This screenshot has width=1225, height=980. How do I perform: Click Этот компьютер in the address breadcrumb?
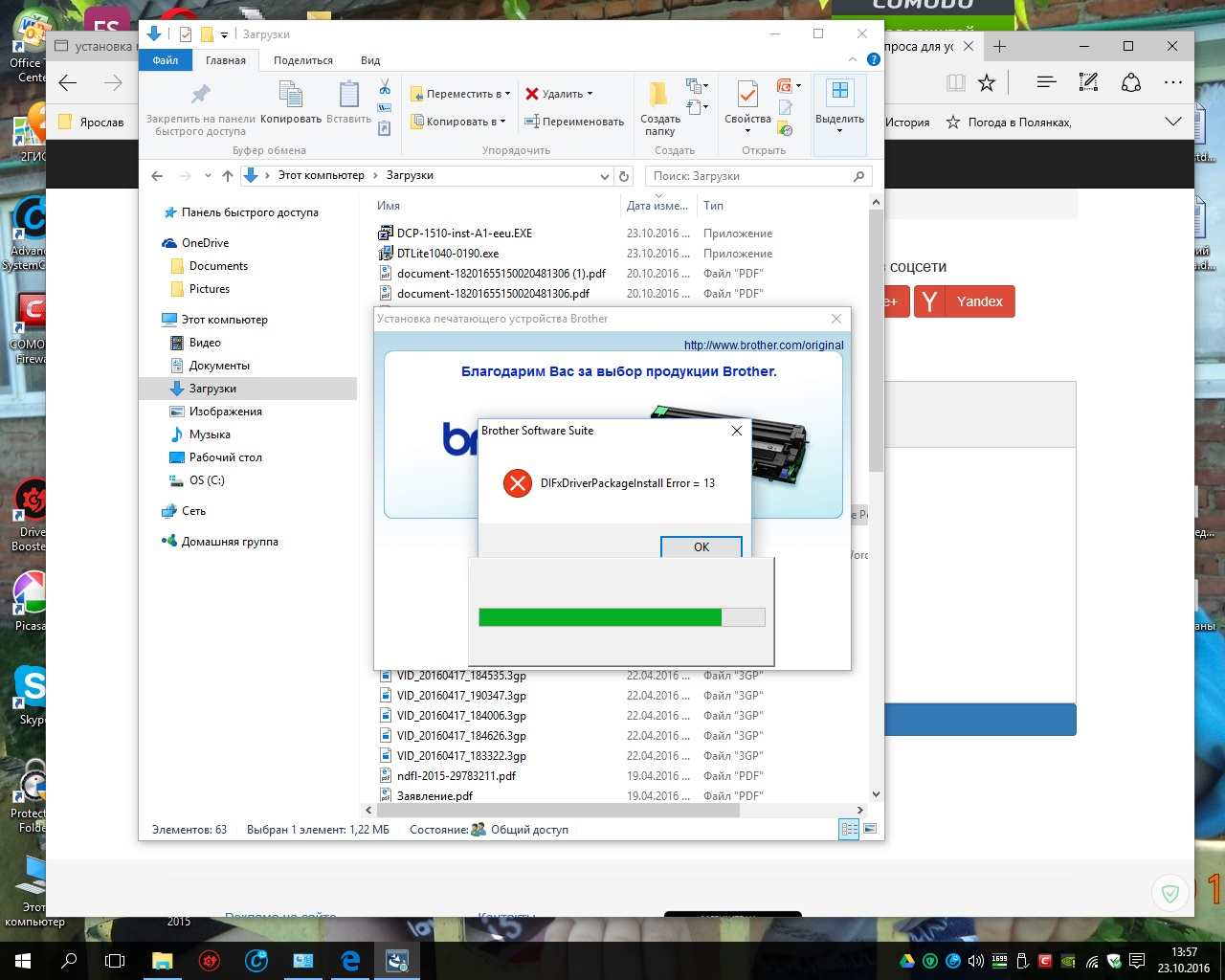click(321, 176)
